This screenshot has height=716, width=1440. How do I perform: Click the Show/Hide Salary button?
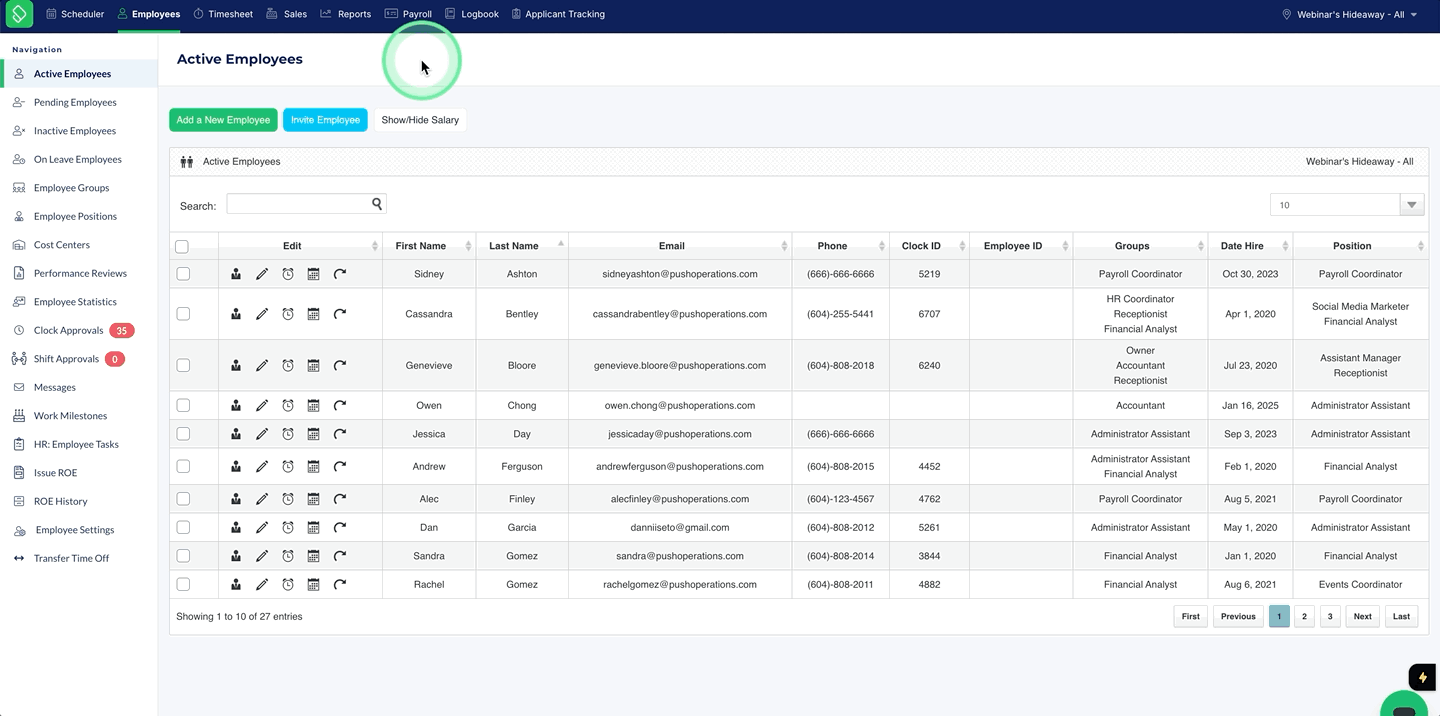pyautogui.click(x=420, y=120)
